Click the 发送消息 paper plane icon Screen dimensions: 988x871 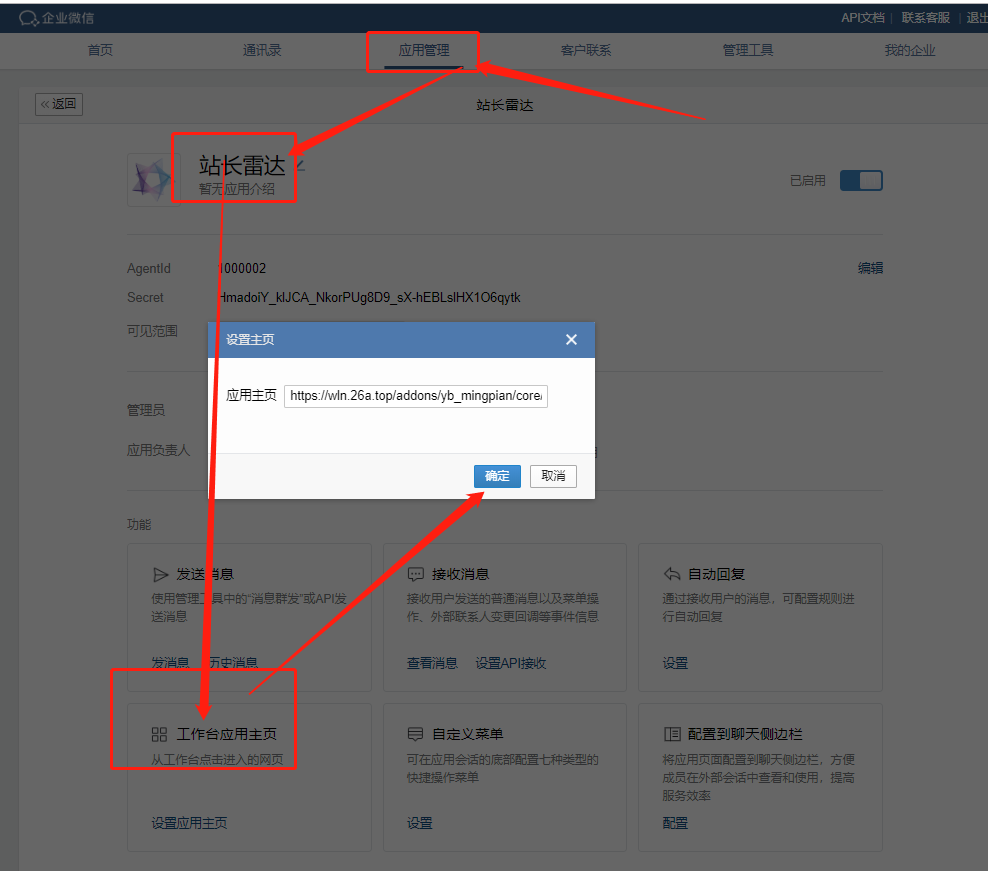pos(160,574)
